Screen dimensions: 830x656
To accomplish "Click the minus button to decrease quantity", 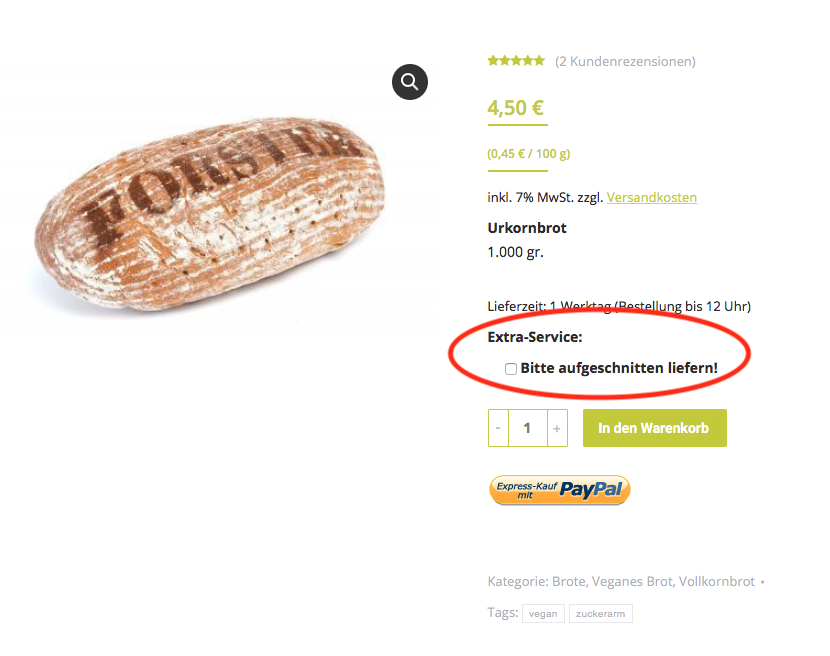I will click(x=497, y=427).
